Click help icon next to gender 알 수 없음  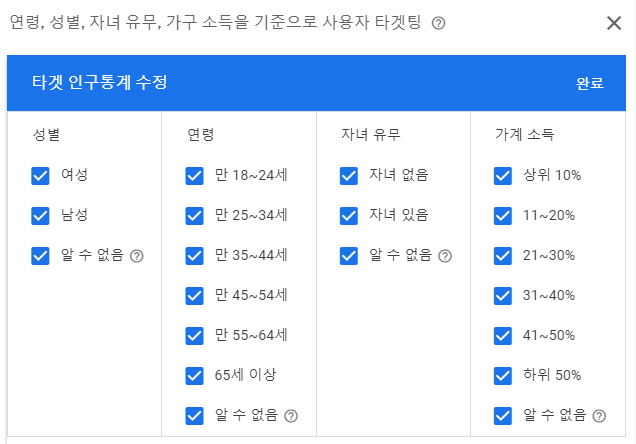coord(137,256)
